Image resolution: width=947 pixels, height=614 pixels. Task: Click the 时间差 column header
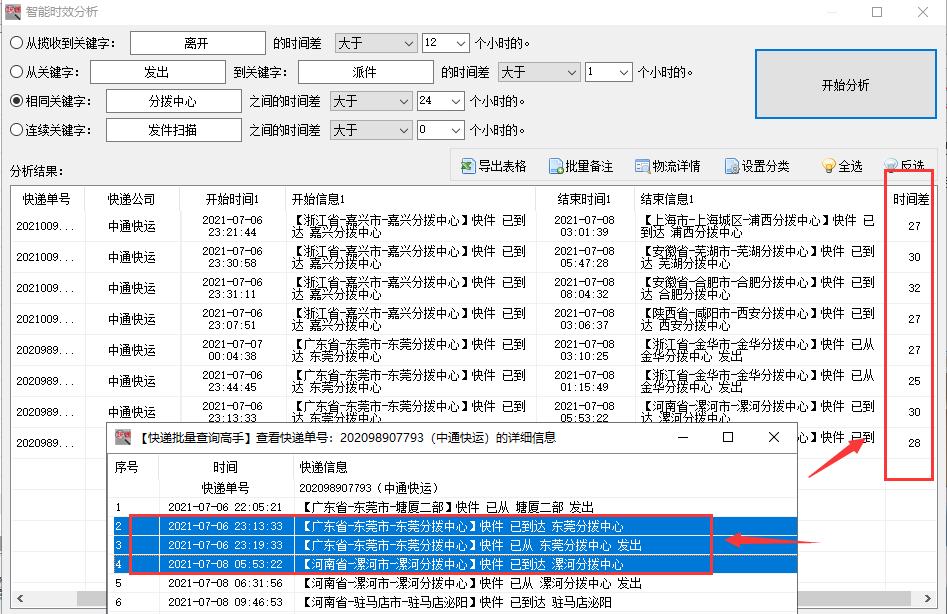(x=909, y=198)
